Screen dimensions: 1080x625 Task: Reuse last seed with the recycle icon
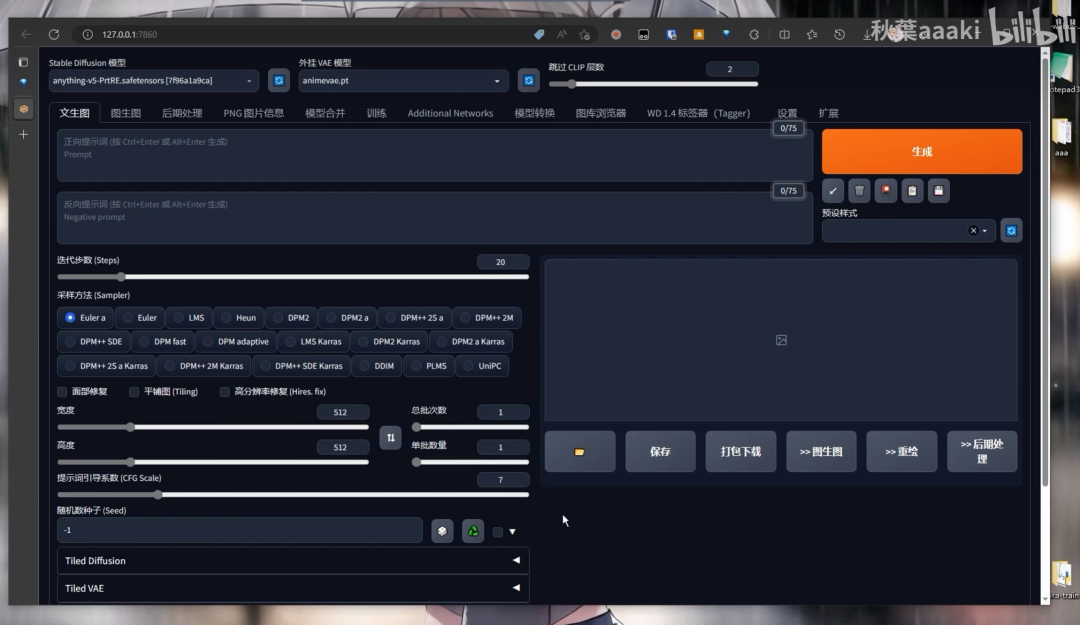pyautogui.click(x=473, y=531)
